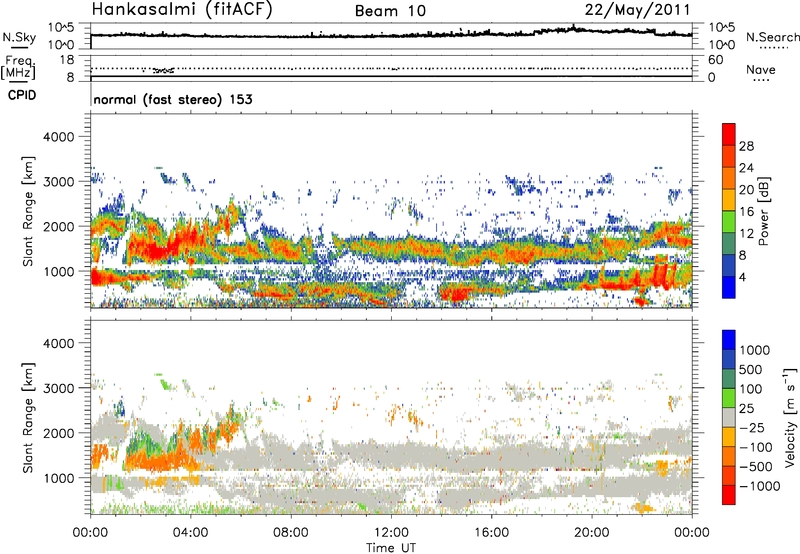Click the 04:00 time tick label

pos(190,533)
